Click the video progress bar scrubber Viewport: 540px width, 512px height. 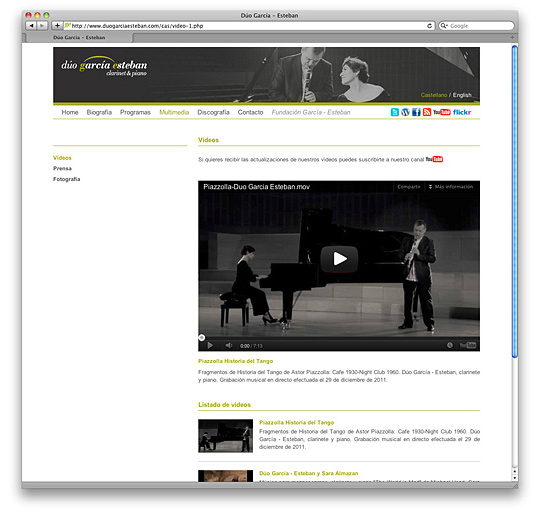pyautogui.click(x=202, y=338)
